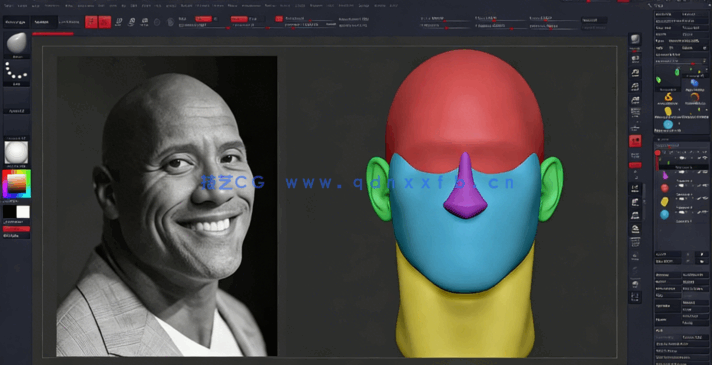Choose the orange spiral tool thumbnail
Image resolution: width=712 pixels, height=365 pixels.
point(668,97)
